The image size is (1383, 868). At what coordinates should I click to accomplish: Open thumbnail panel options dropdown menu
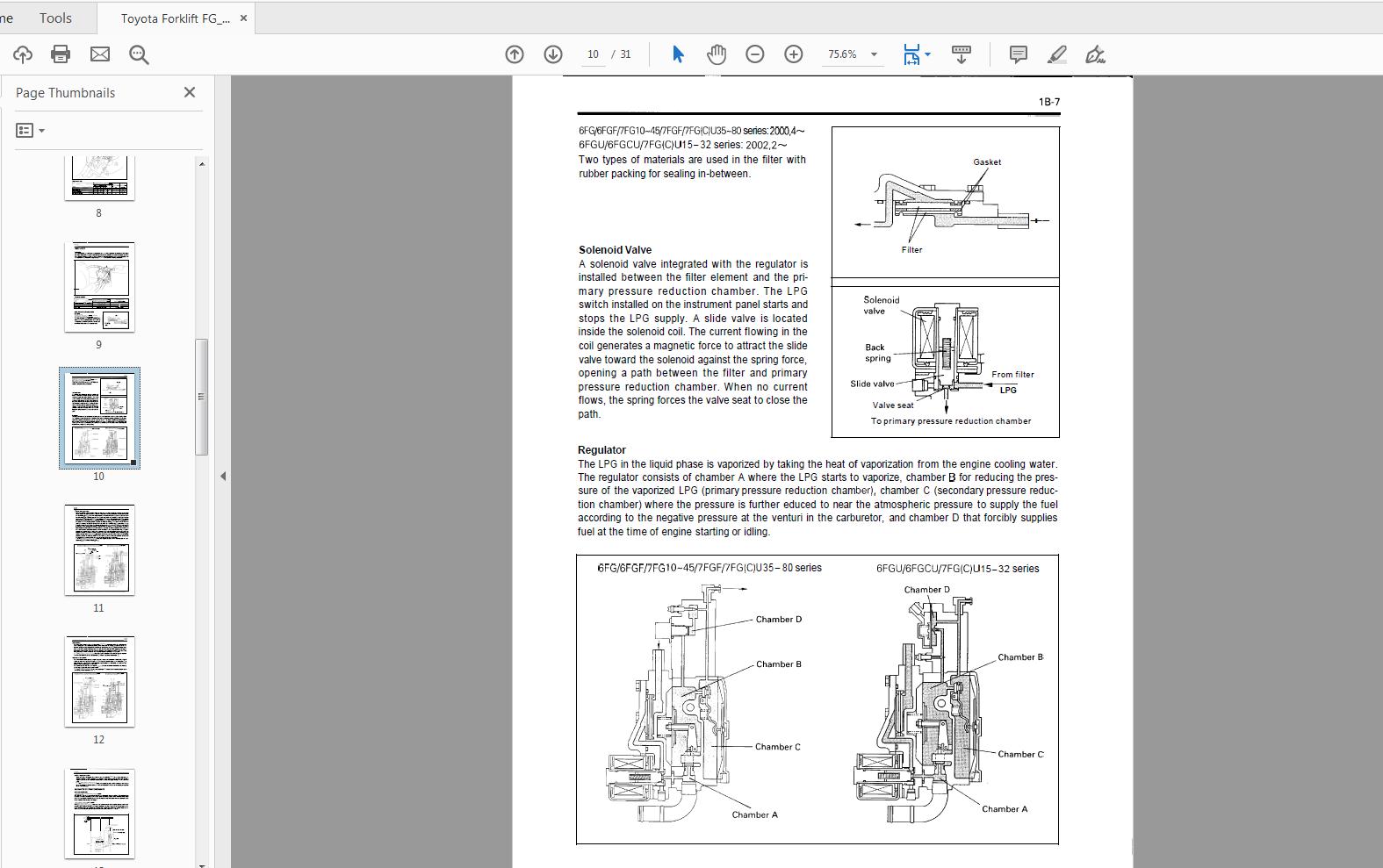31,131
